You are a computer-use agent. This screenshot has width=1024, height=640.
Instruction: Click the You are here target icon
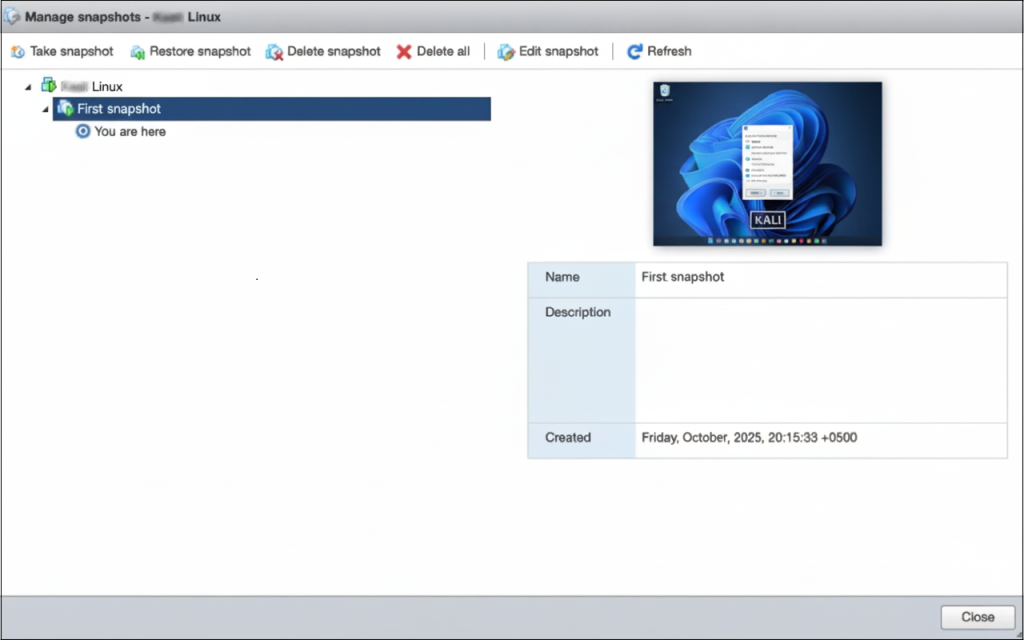82,131
